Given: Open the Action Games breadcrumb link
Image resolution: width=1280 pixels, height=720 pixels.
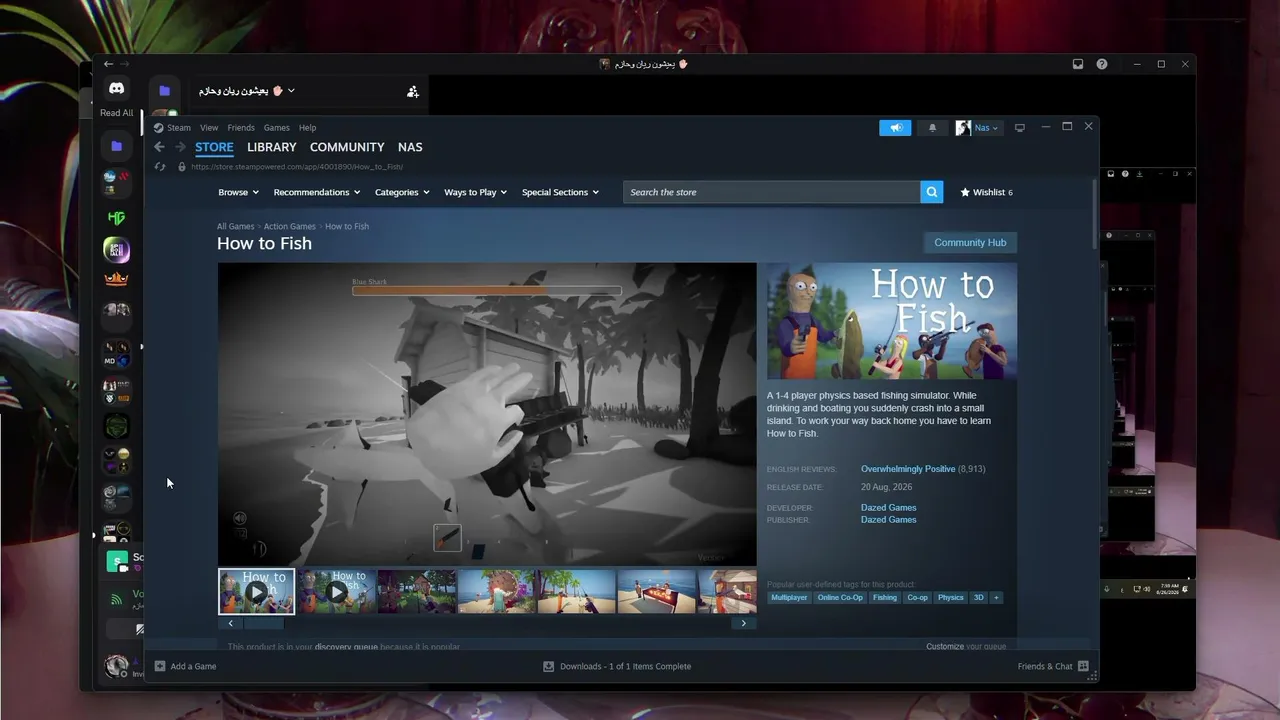Looking at the screenshot, I should [290, 227].
